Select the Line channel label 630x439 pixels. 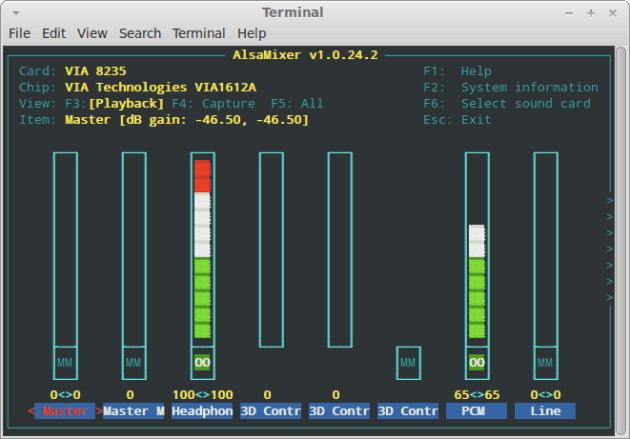(x=545, y=411)
